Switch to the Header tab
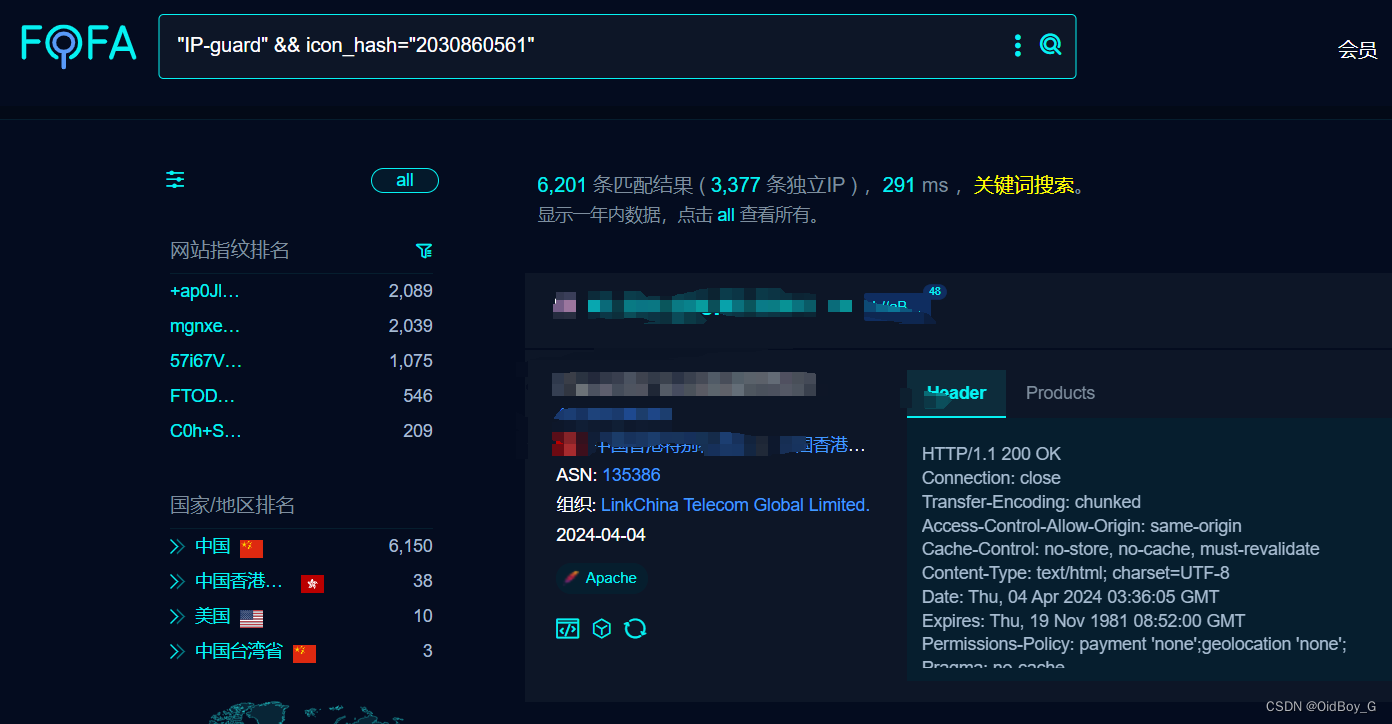Screen dimensions: 1392x724 tap(956, 393)
